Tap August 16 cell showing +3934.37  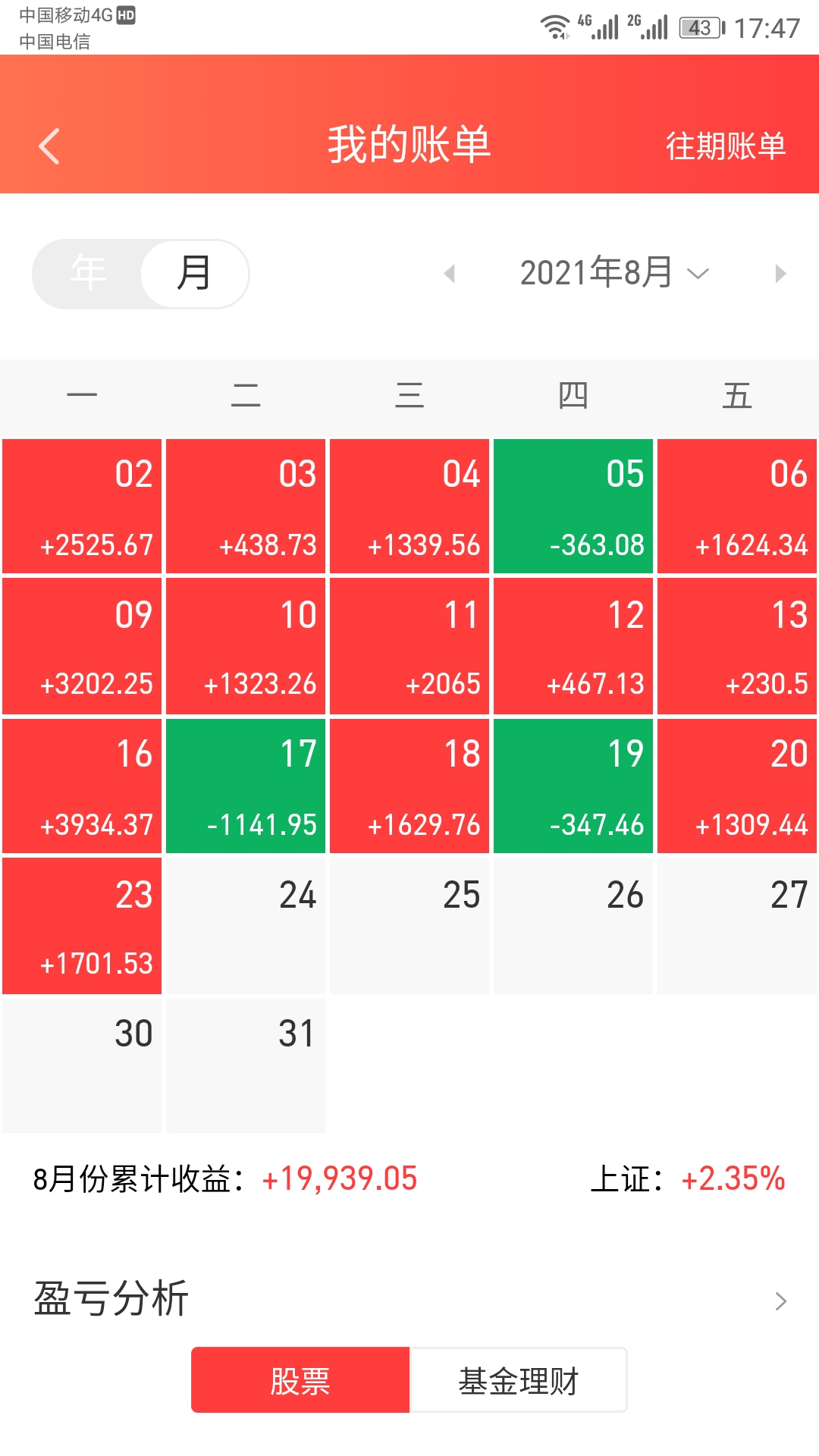point(82,786)
